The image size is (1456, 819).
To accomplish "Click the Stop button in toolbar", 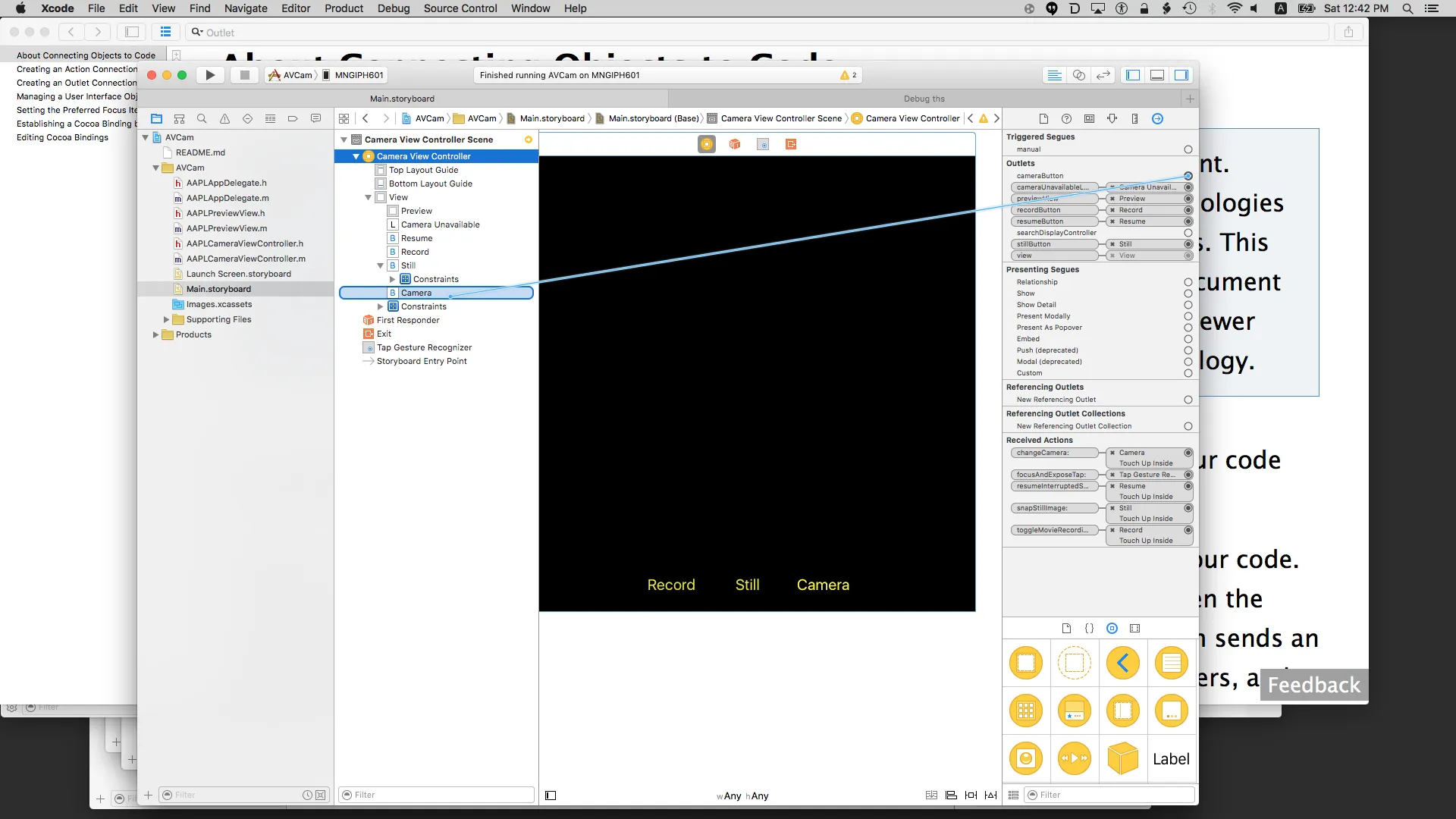I will coord(244,75).
